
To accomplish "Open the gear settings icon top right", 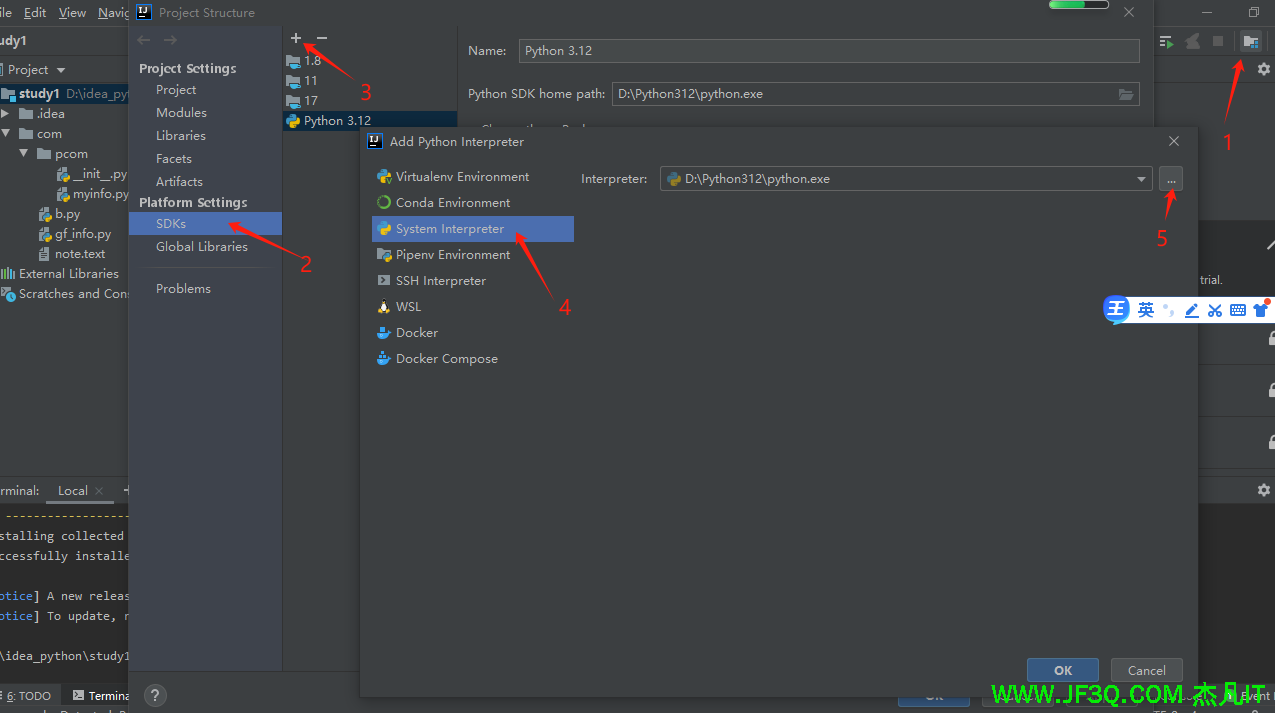I will 1263,69.
